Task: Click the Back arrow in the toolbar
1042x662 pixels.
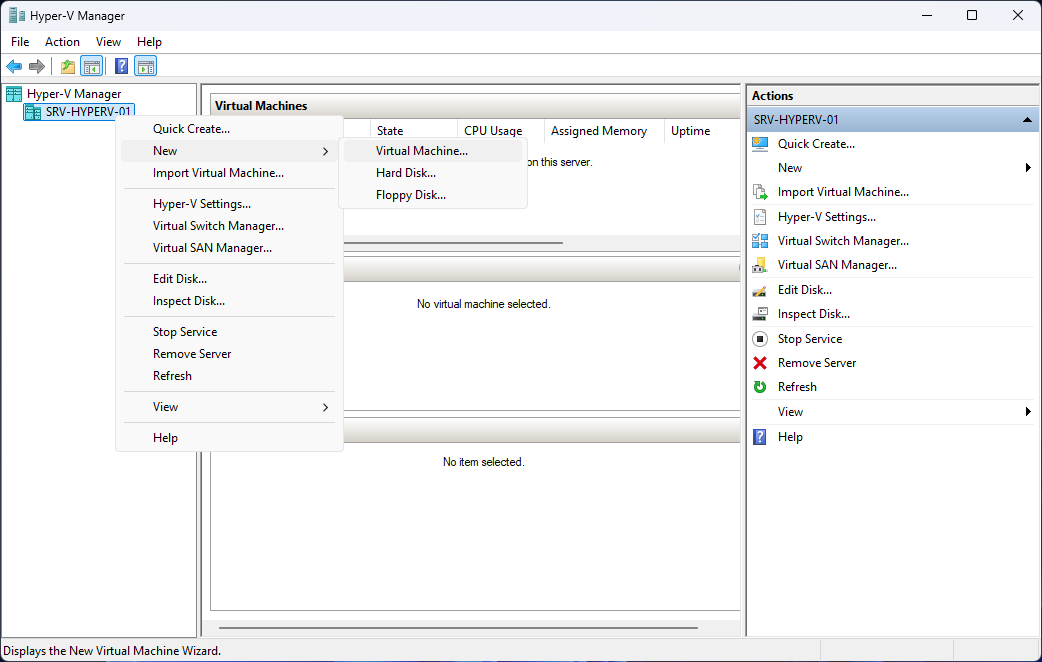Action: [14, 67]
